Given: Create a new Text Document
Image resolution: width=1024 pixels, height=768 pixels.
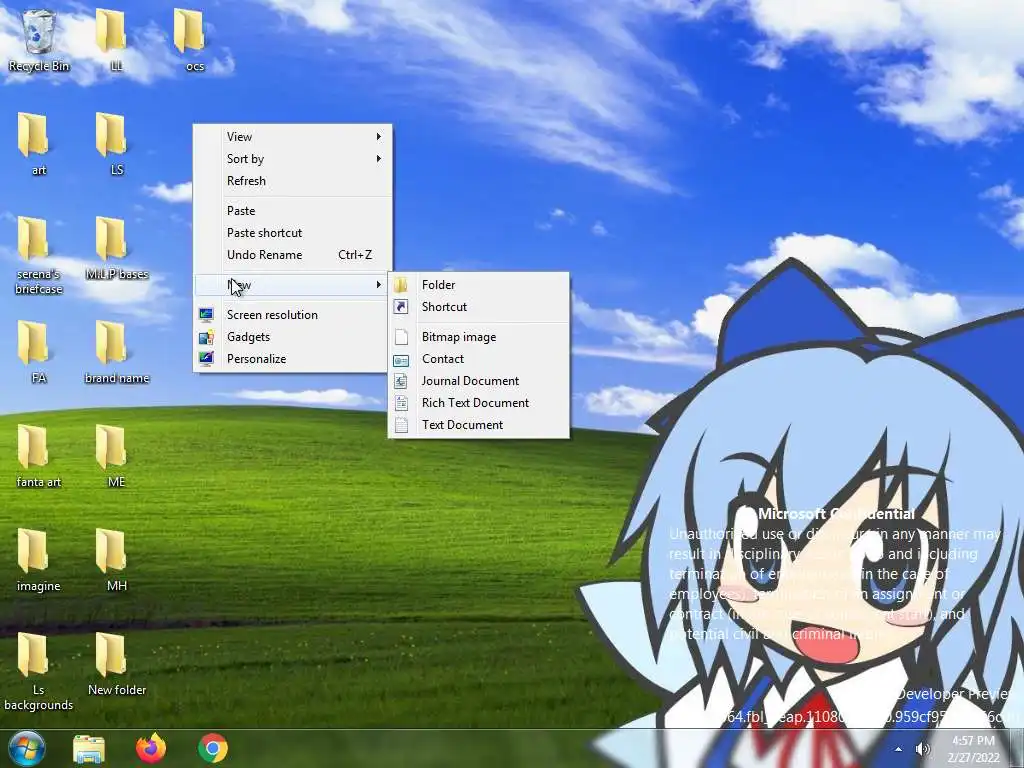Looking at the screenshot, I should 479,425.
